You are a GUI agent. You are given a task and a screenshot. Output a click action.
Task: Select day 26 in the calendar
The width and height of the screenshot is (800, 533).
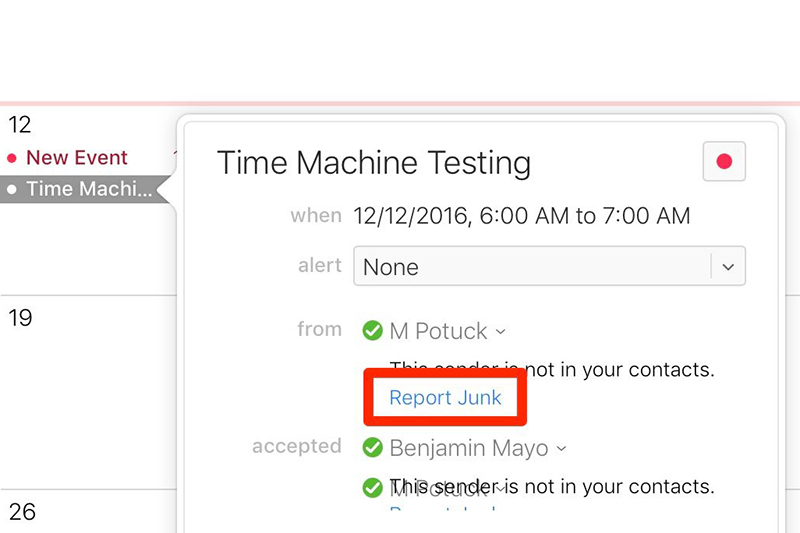click(x=22, y=512)
